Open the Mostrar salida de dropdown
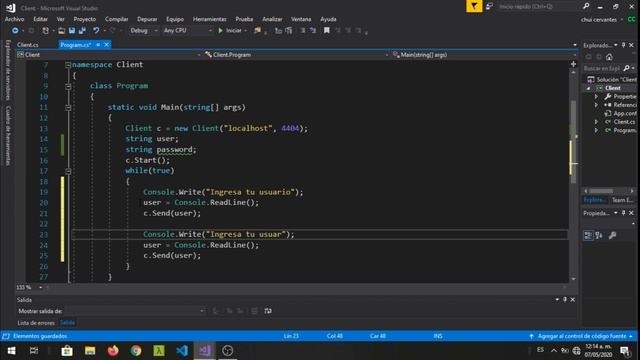640x360 pixels. click(135, 311)
